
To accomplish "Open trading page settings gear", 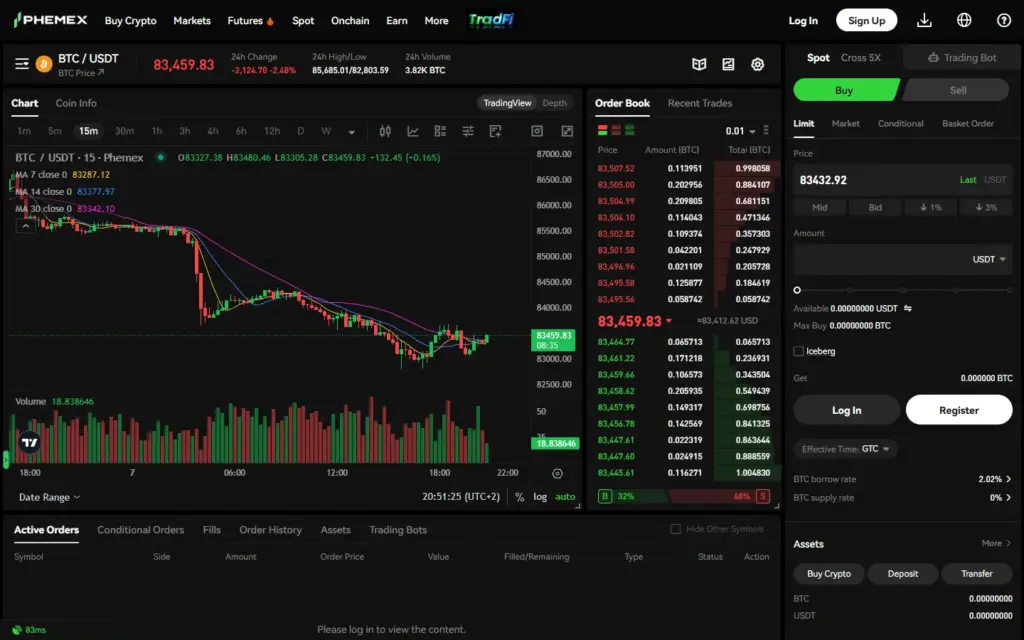I will pos(758,64).
